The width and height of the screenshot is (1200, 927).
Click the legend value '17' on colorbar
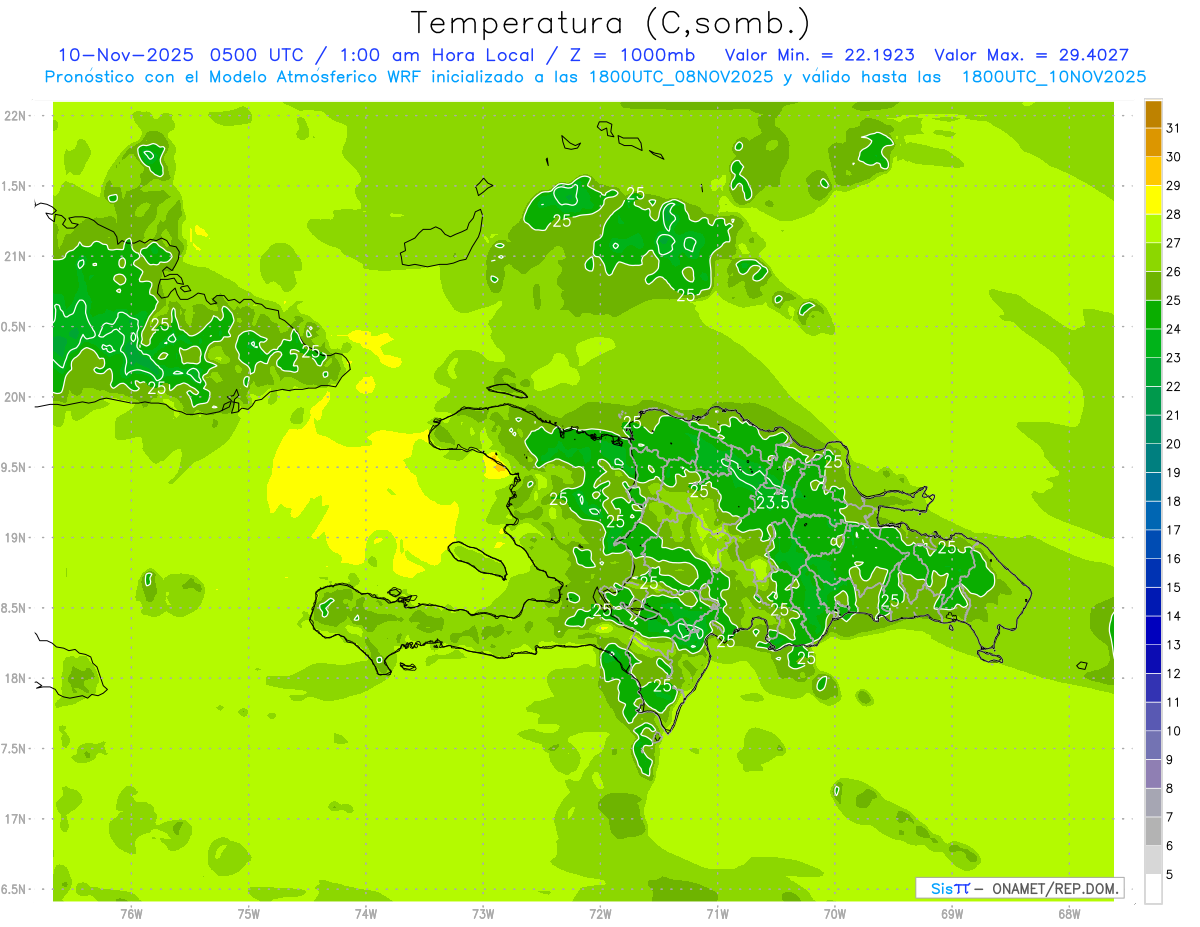coord(1174,530)
